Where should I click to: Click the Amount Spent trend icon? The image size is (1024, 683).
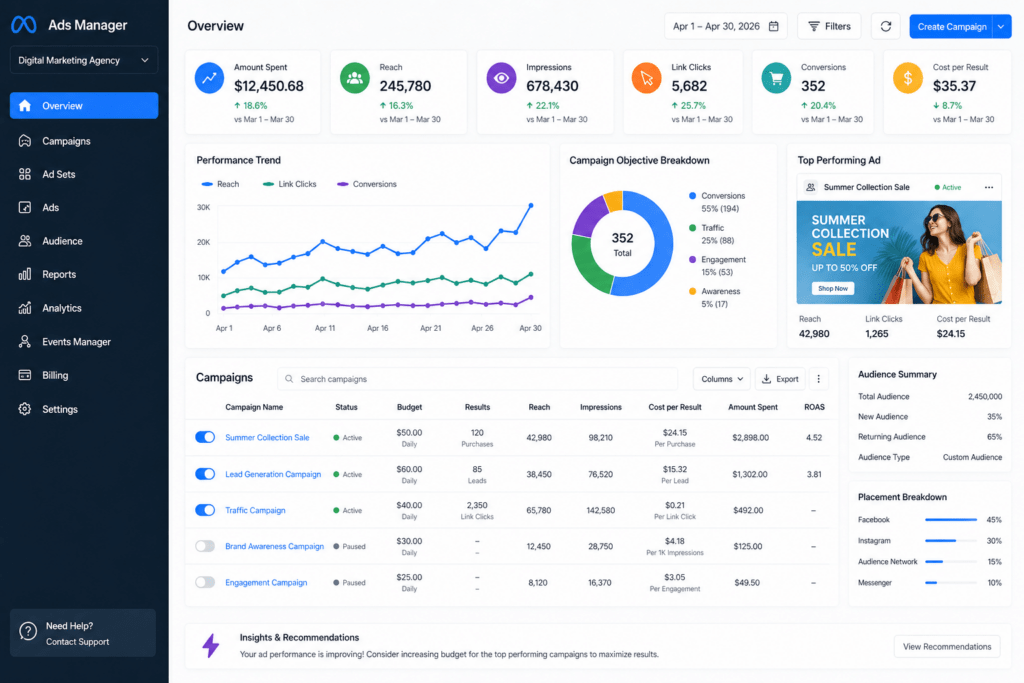(x=209, y=78)
